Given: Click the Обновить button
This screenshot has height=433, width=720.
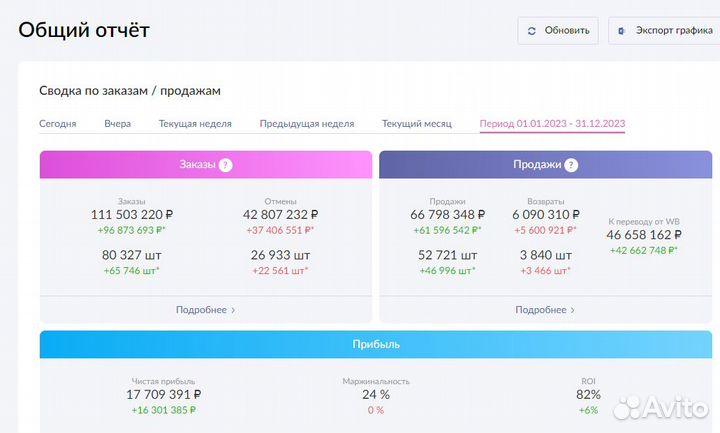Looking at the screenshot, I should (558, 31).
